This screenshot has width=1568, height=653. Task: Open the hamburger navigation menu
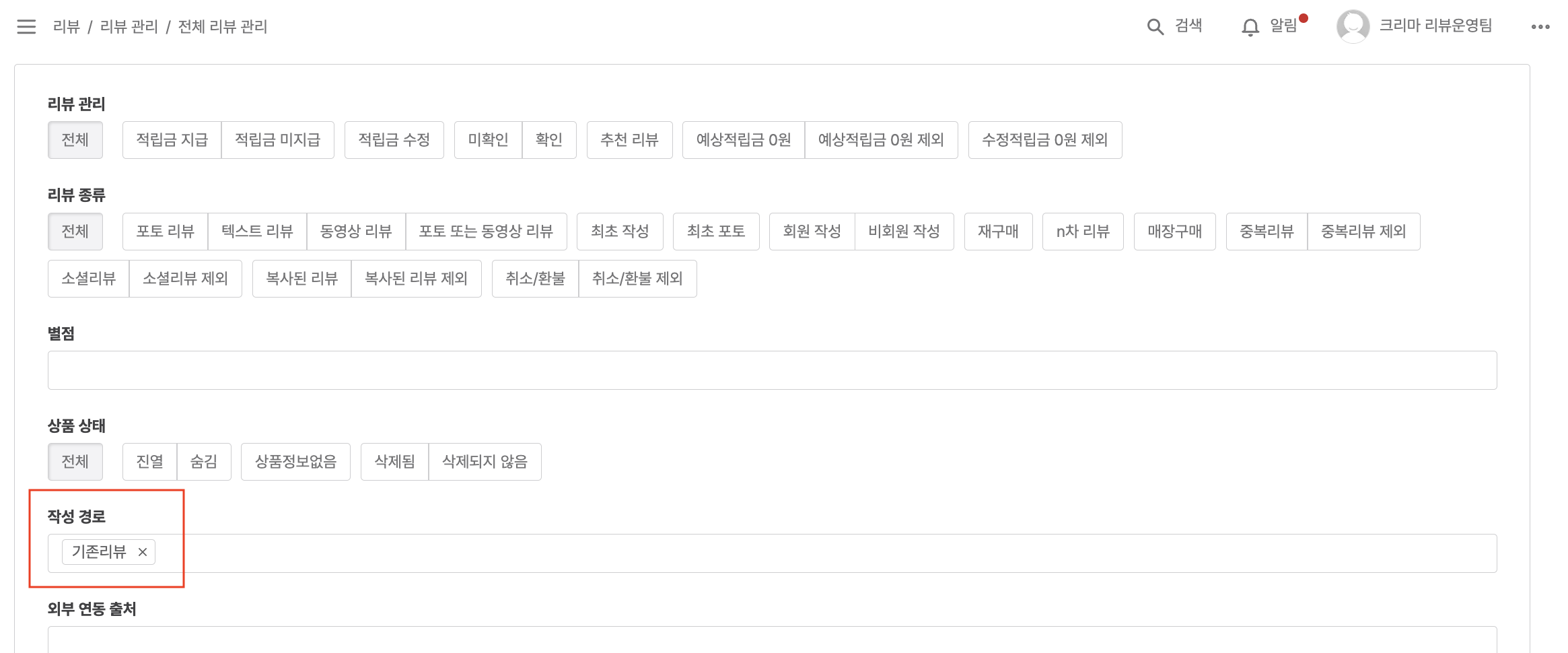pyautogui.click(x=26, y=27)
